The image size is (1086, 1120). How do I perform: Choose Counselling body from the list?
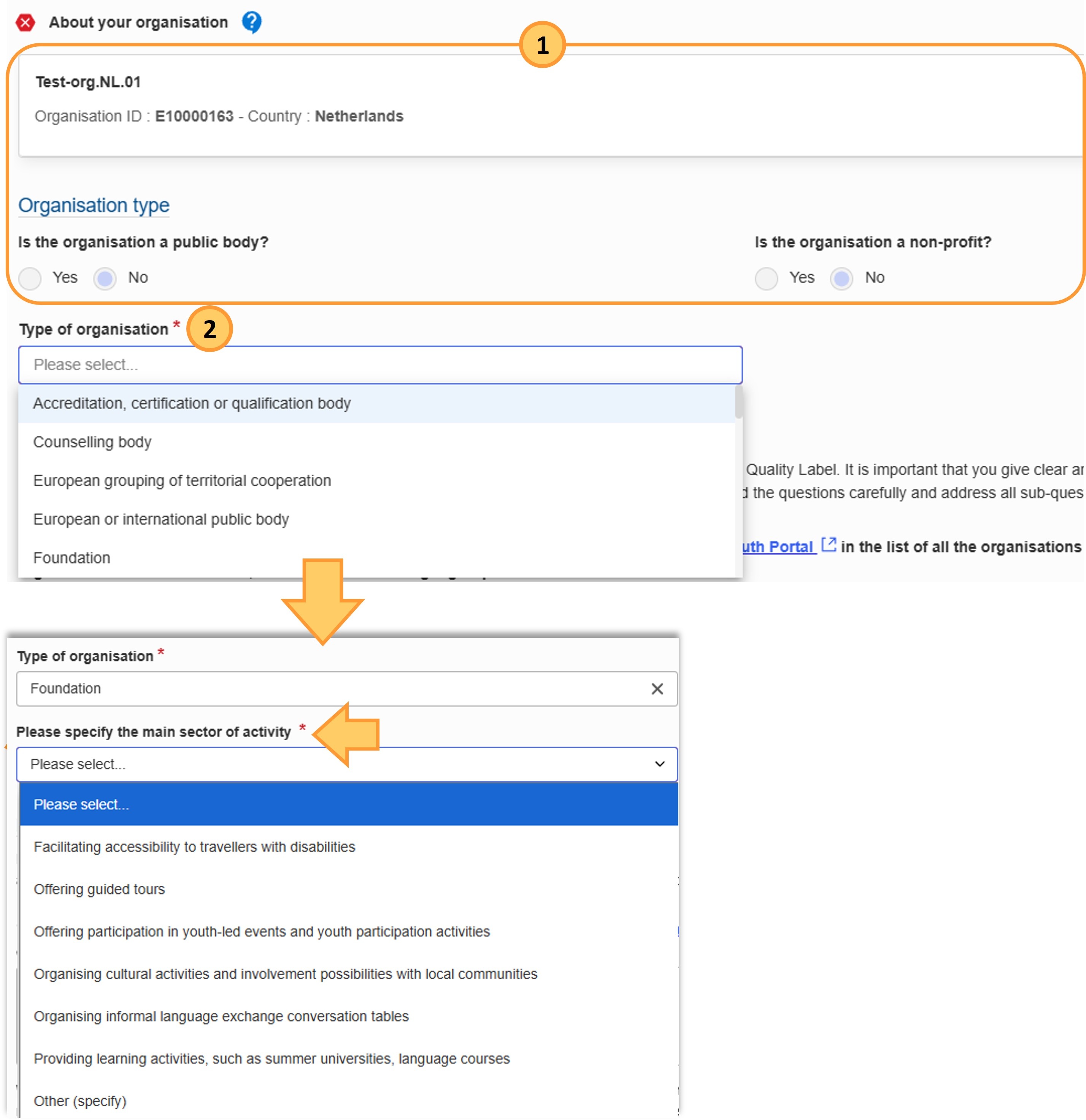93,442
